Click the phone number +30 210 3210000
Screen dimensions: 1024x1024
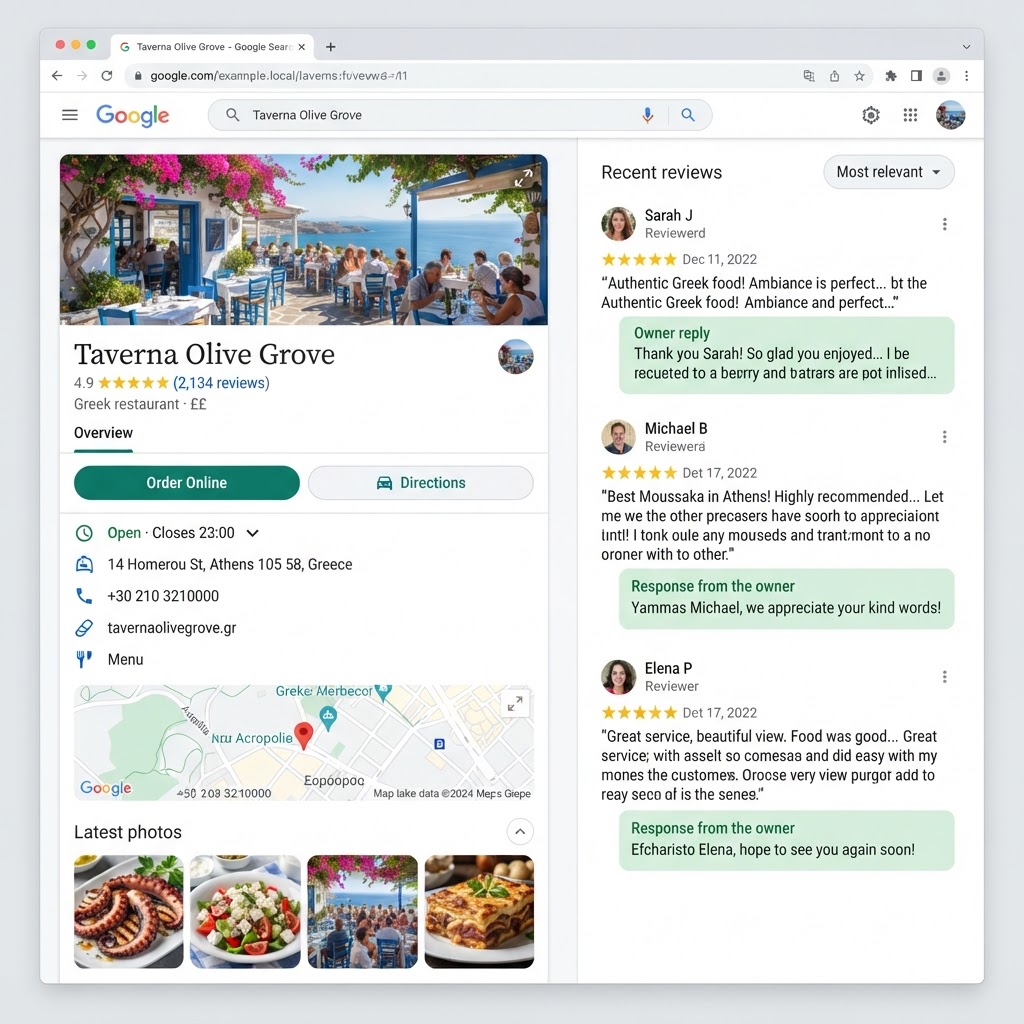(x=163, y=596)
